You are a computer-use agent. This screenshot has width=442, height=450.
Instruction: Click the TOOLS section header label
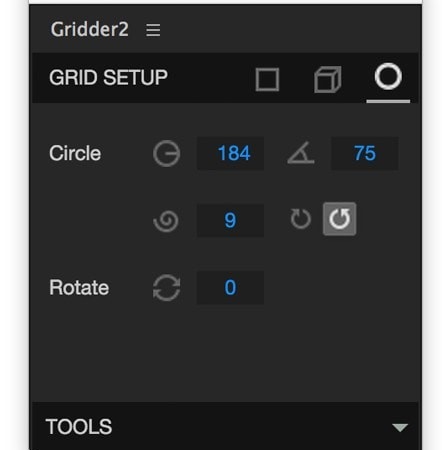click(79, 427)
